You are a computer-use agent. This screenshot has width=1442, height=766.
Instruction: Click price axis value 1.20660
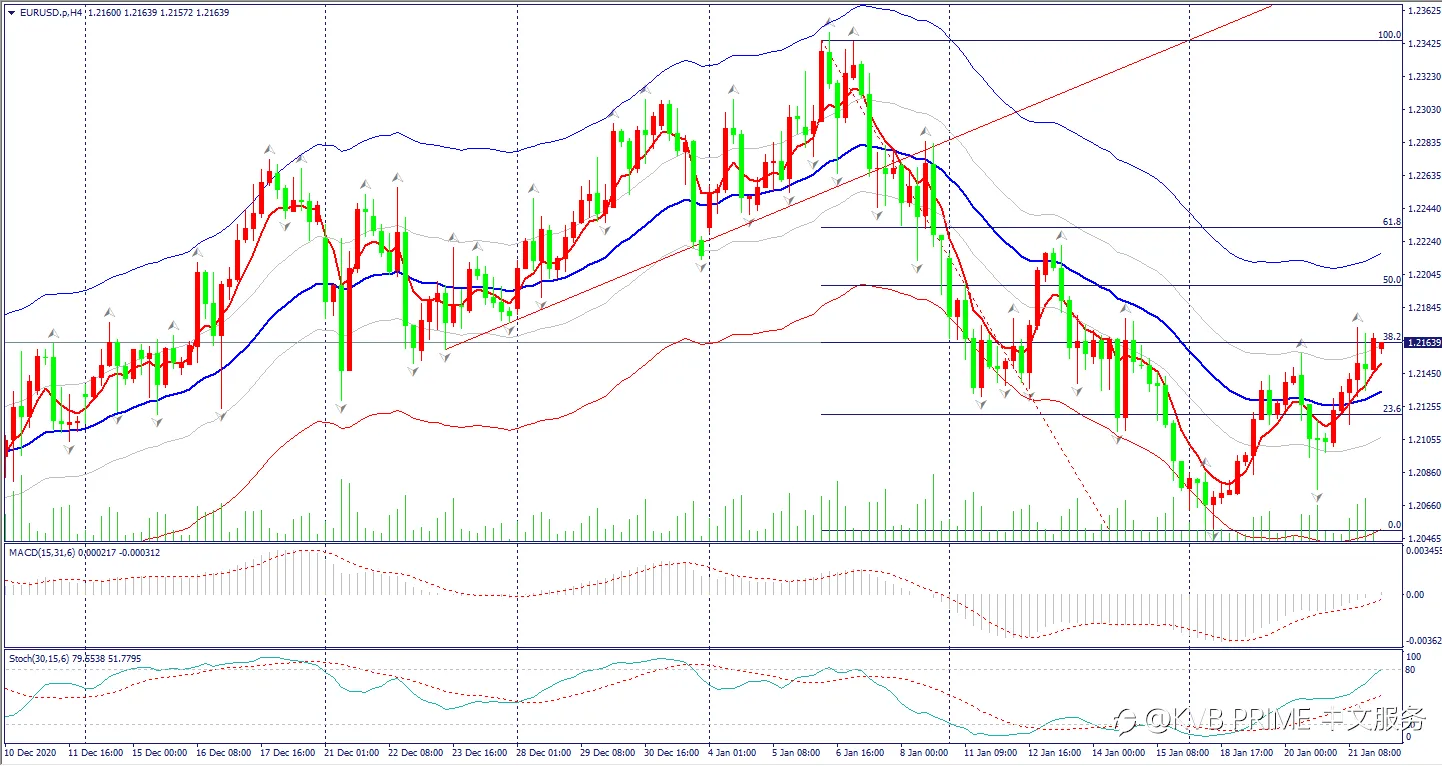(x=1424, y=506)
